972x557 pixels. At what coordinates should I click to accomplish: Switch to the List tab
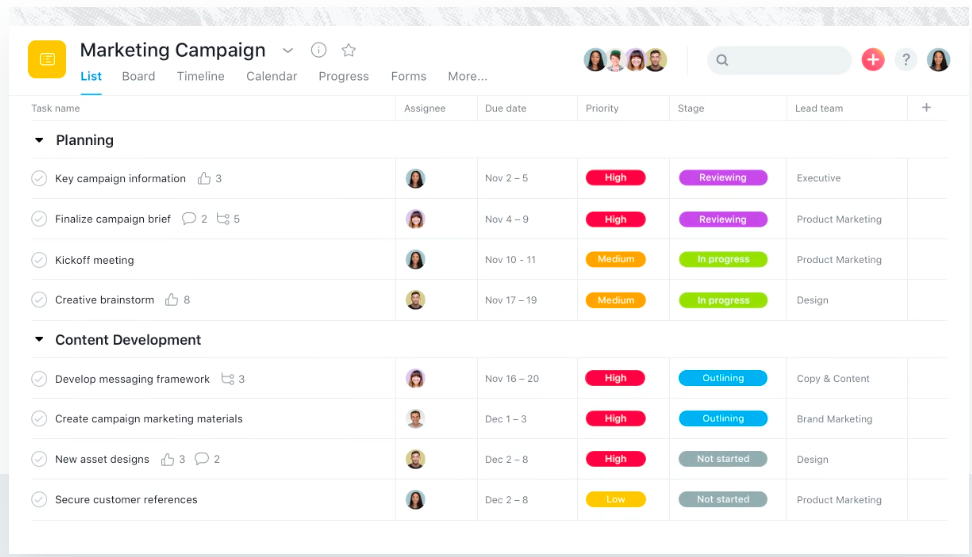pos(91,76)
